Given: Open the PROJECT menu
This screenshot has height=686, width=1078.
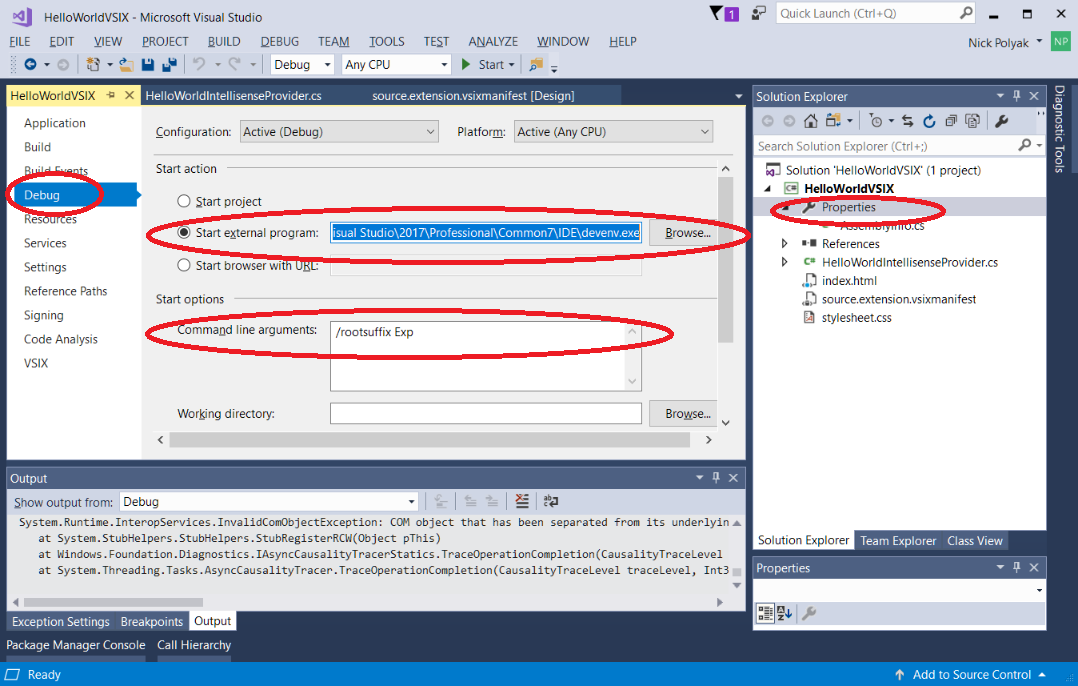Looking at the screenshot, I should coord(165,41).
